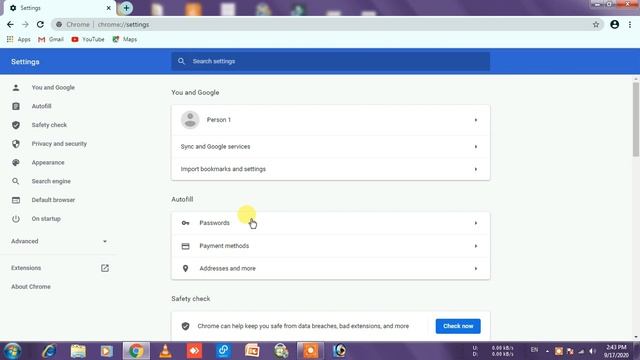
Task: Go back using the browser back arrow
Action: click(10, 24)
